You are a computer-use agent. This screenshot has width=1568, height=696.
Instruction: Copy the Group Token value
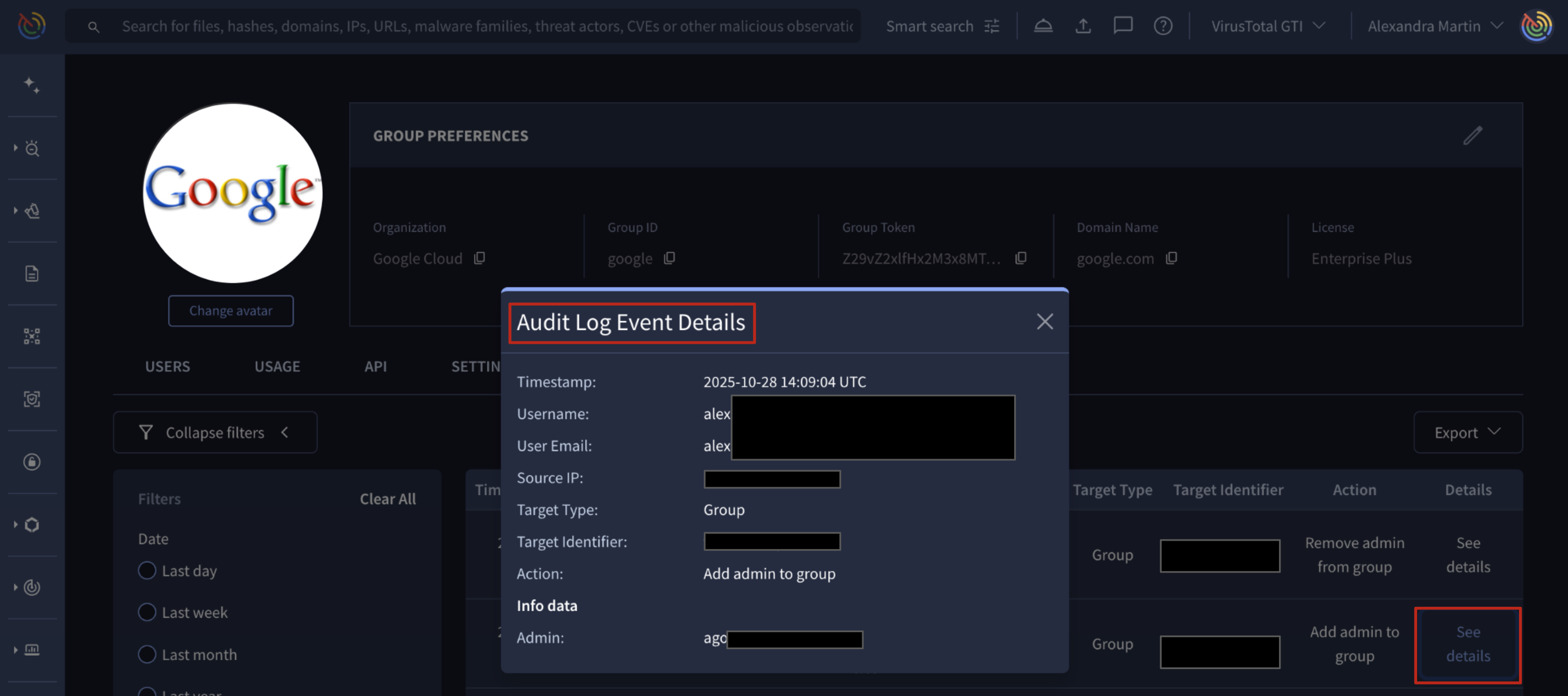[x=1021, y=258]
